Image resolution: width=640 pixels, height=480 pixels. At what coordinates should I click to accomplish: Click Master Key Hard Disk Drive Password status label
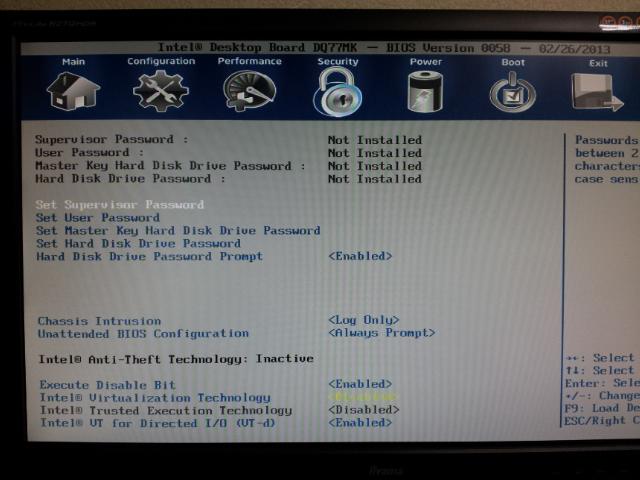171,166
